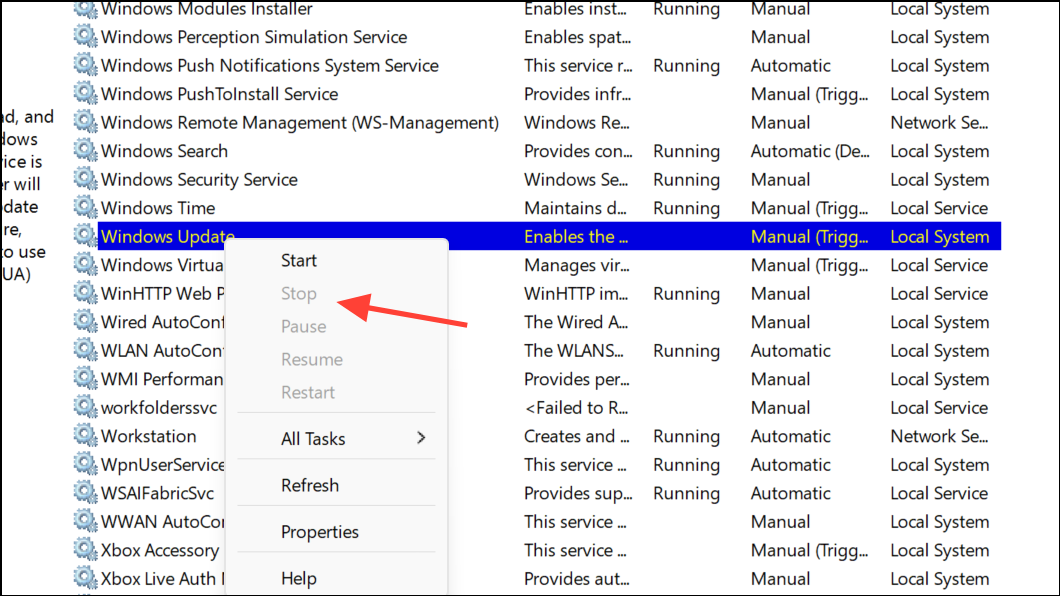Click Running status in the Windows Time row
Image resolution: width=1060 pixels, height=596 pixels.
click(686, 208)
